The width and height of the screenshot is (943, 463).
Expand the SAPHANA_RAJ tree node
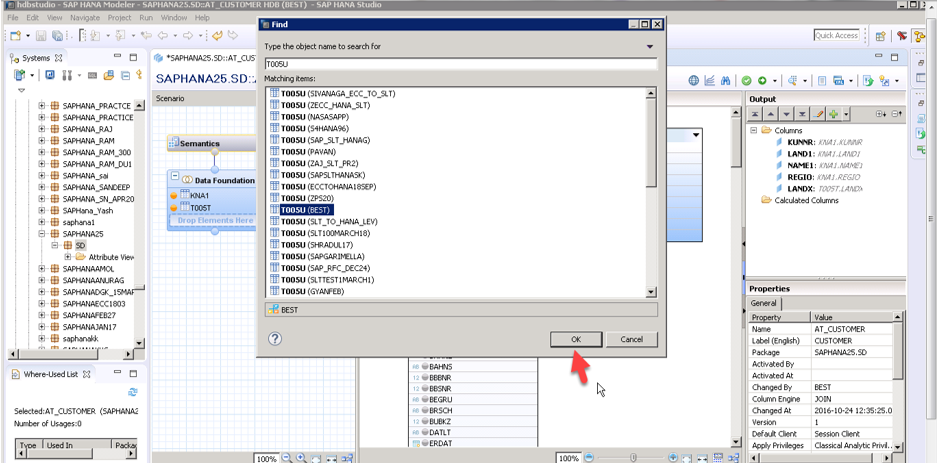click(x=42, y=129)
